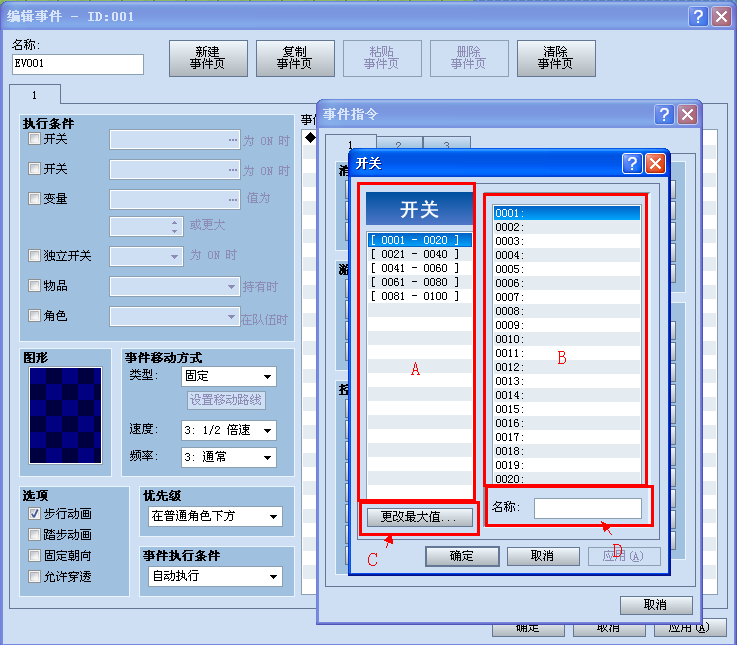
Task: Select switch group [0021 - 0040]
Action: pos(419,254)
